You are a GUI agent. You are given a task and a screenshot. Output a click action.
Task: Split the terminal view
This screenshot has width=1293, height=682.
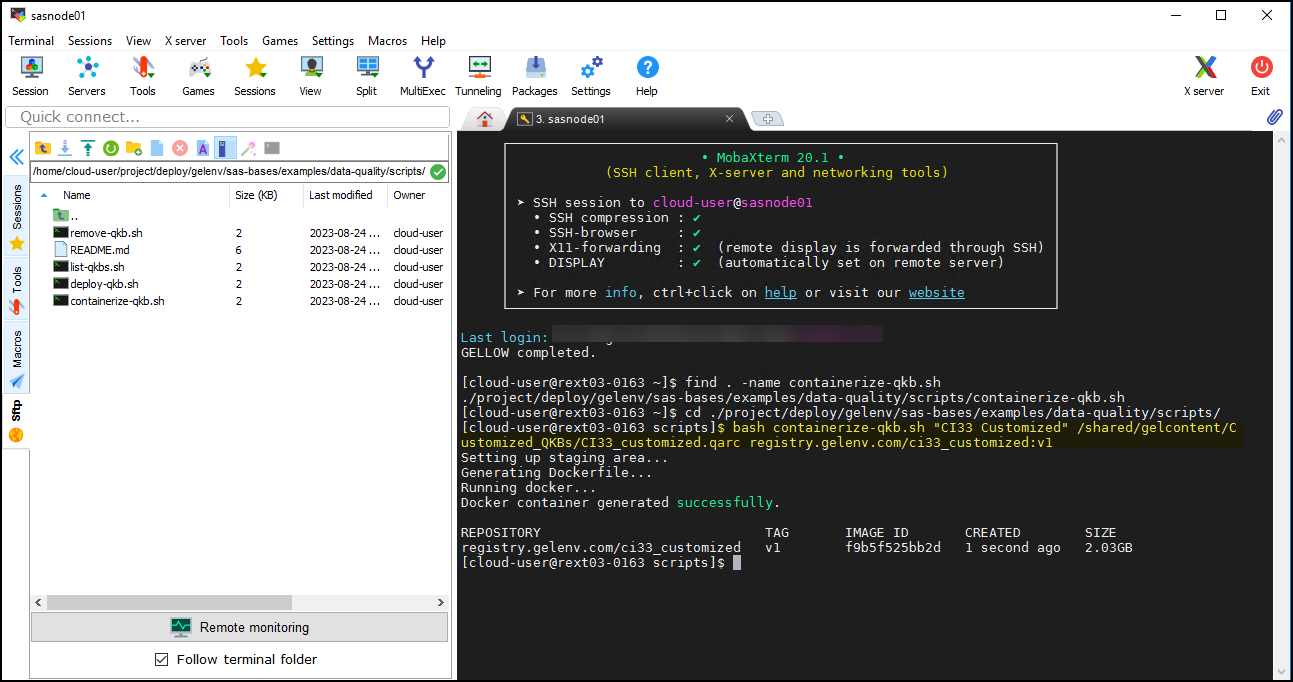click(x=366, y=75)
